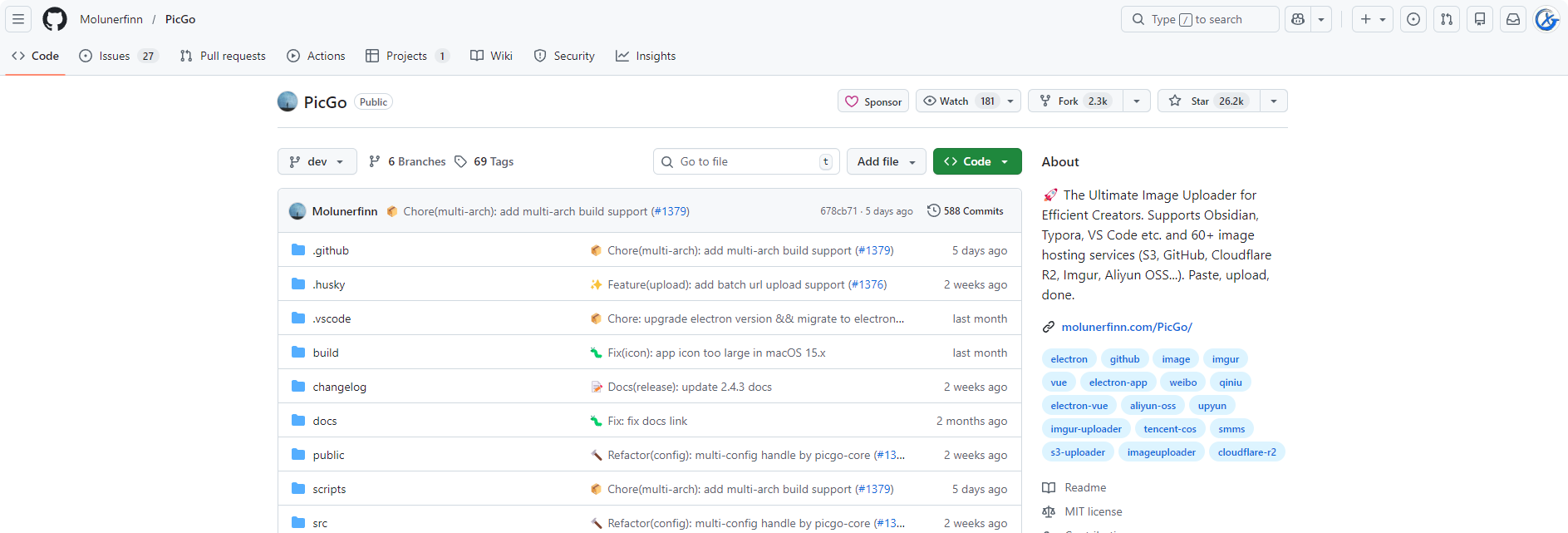View the 69 Tags link

tap(484, 161)
